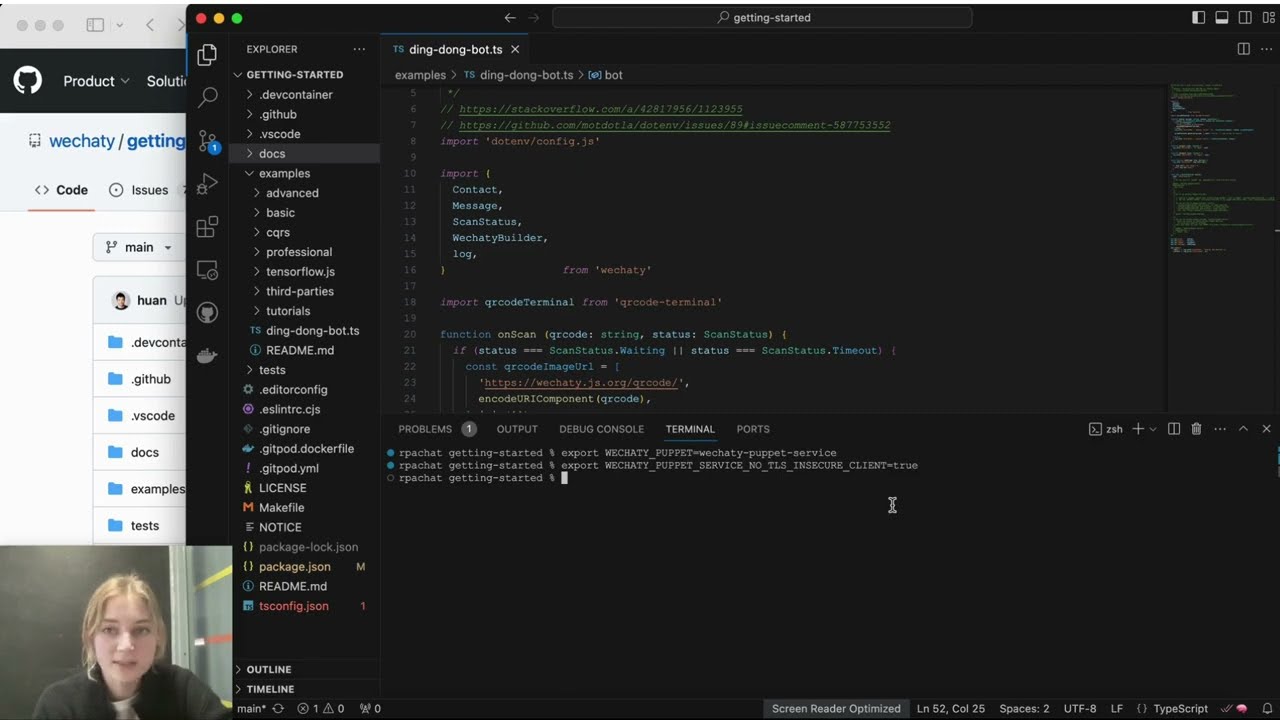Open the stackoverflow link in code comment

(x=601, y=109)
